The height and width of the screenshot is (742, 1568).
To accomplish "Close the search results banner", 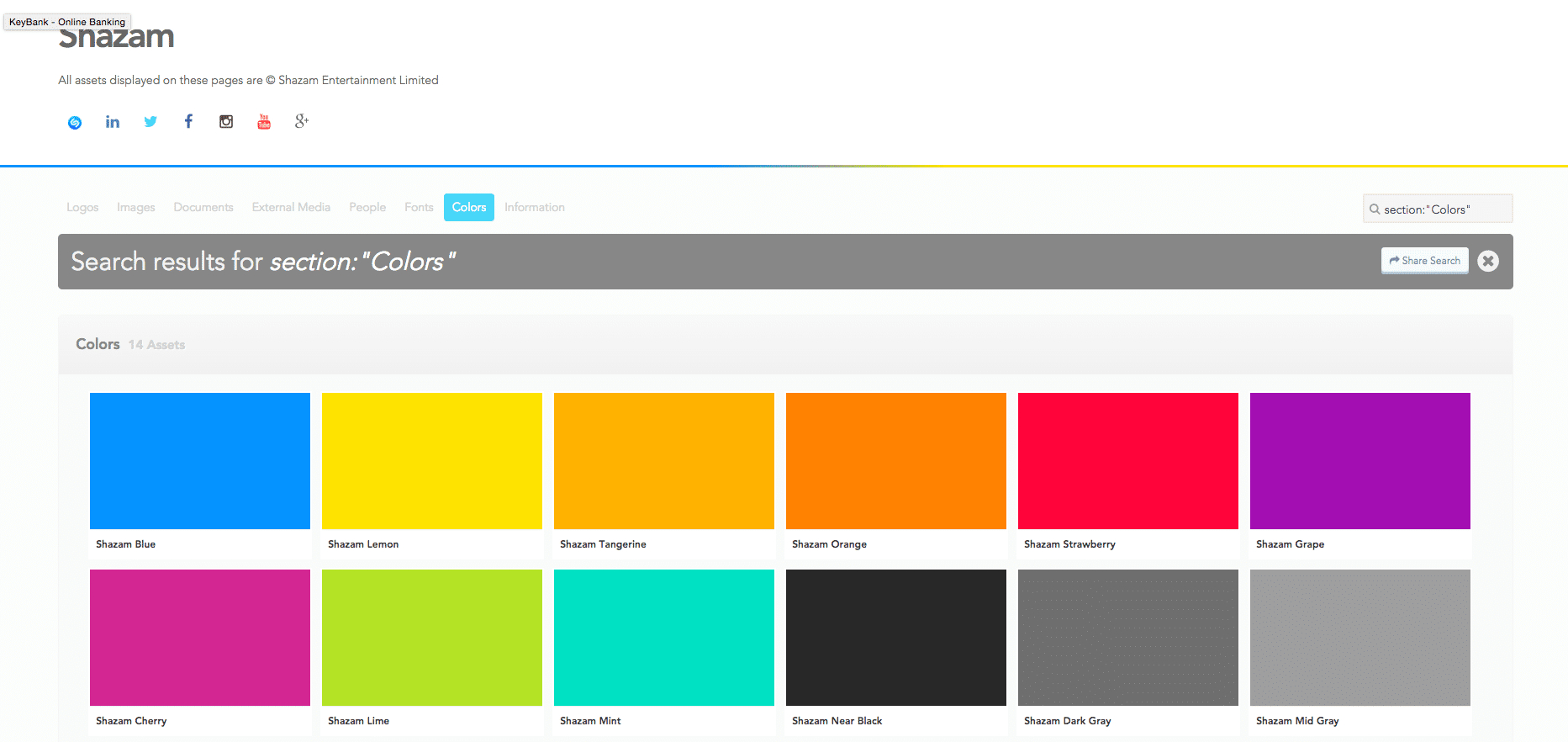I will point(1488,261).
